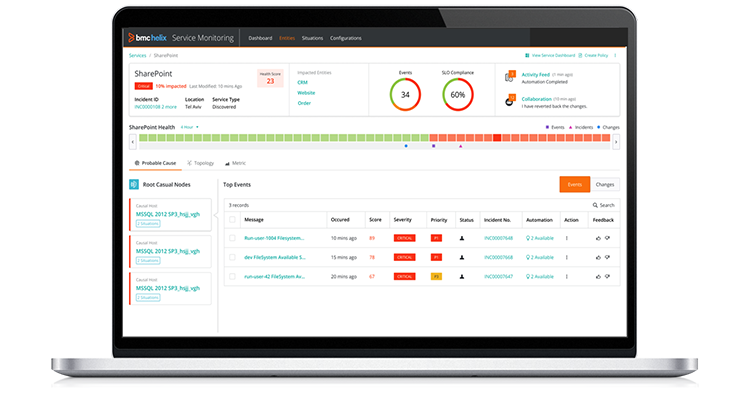
Task: Switch to the Topology tab
Action: [x=200, y=163]
